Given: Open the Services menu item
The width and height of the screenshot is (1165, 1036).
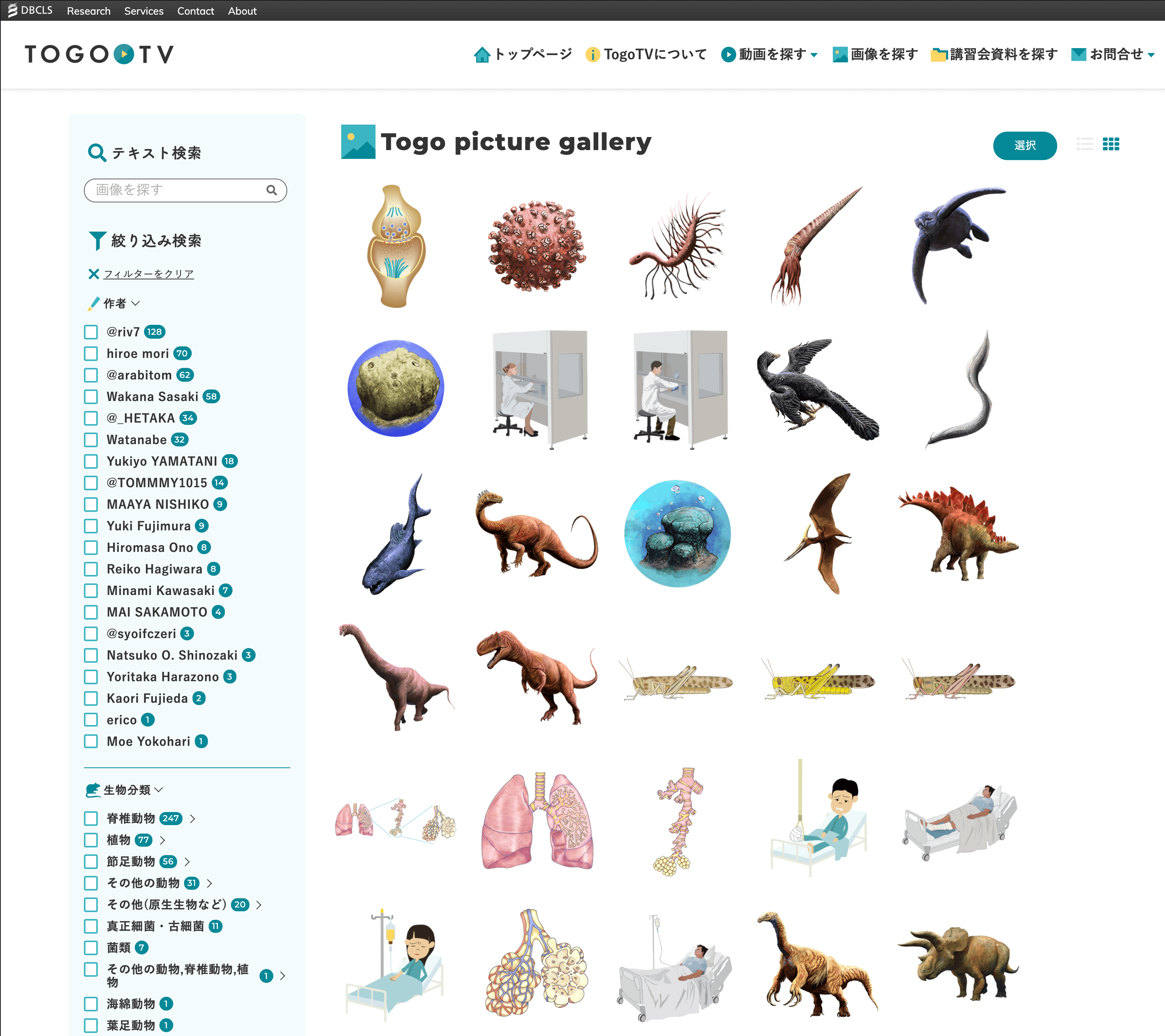Looking at the screenshot, I should (144, 11).
